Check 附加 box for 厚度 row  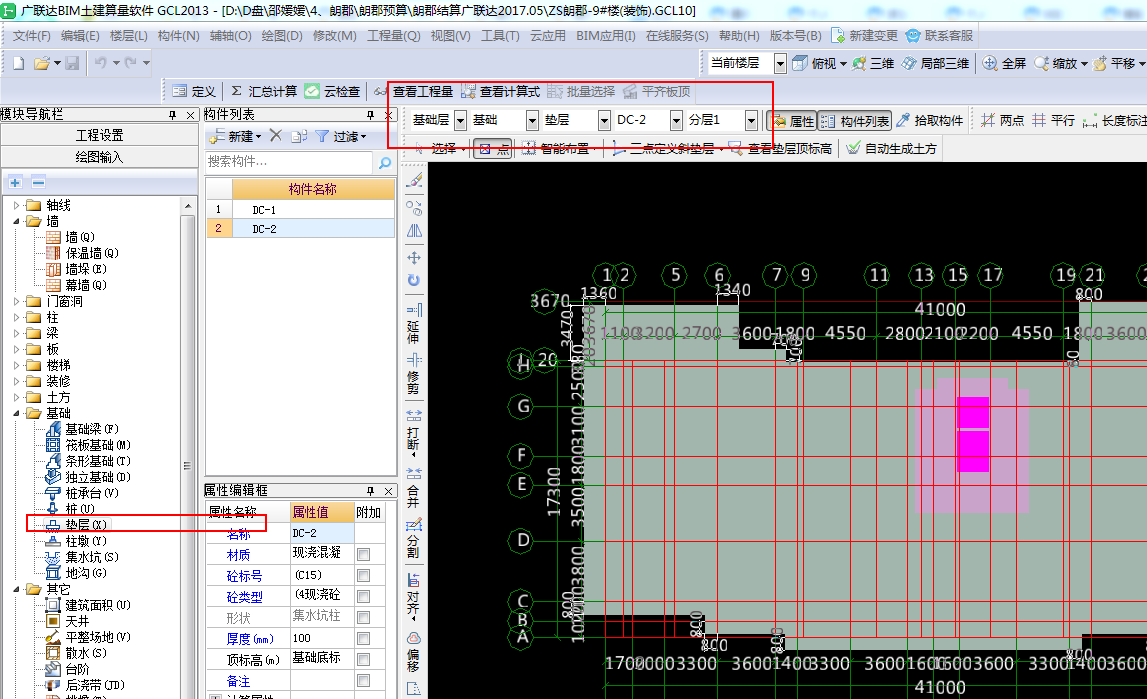[x=363, y=639]
